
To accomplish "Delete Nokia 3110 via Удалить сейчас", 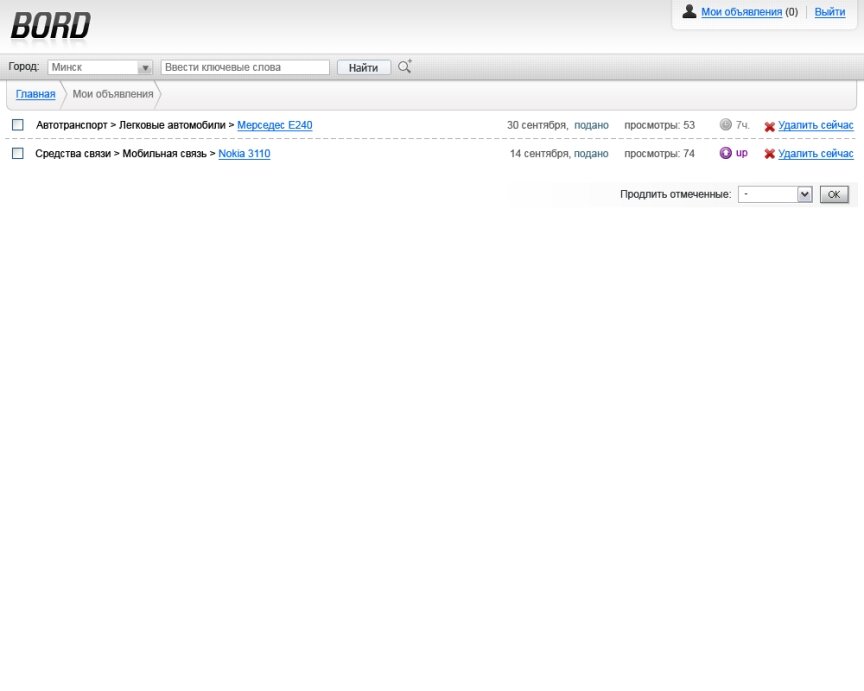I will 816,153.
